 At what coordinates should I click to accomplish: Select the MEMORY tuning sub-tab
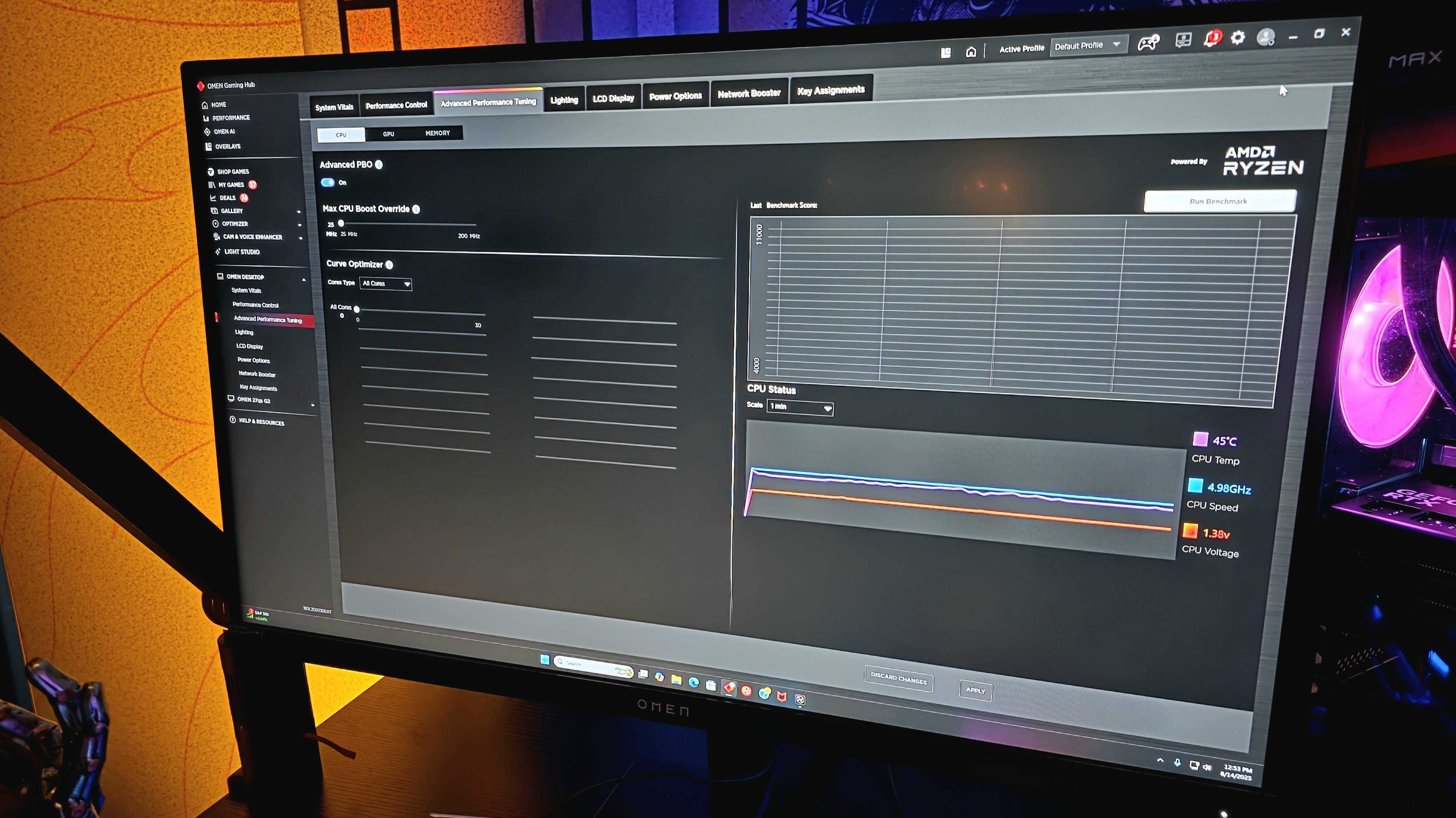tap(438, 133)
